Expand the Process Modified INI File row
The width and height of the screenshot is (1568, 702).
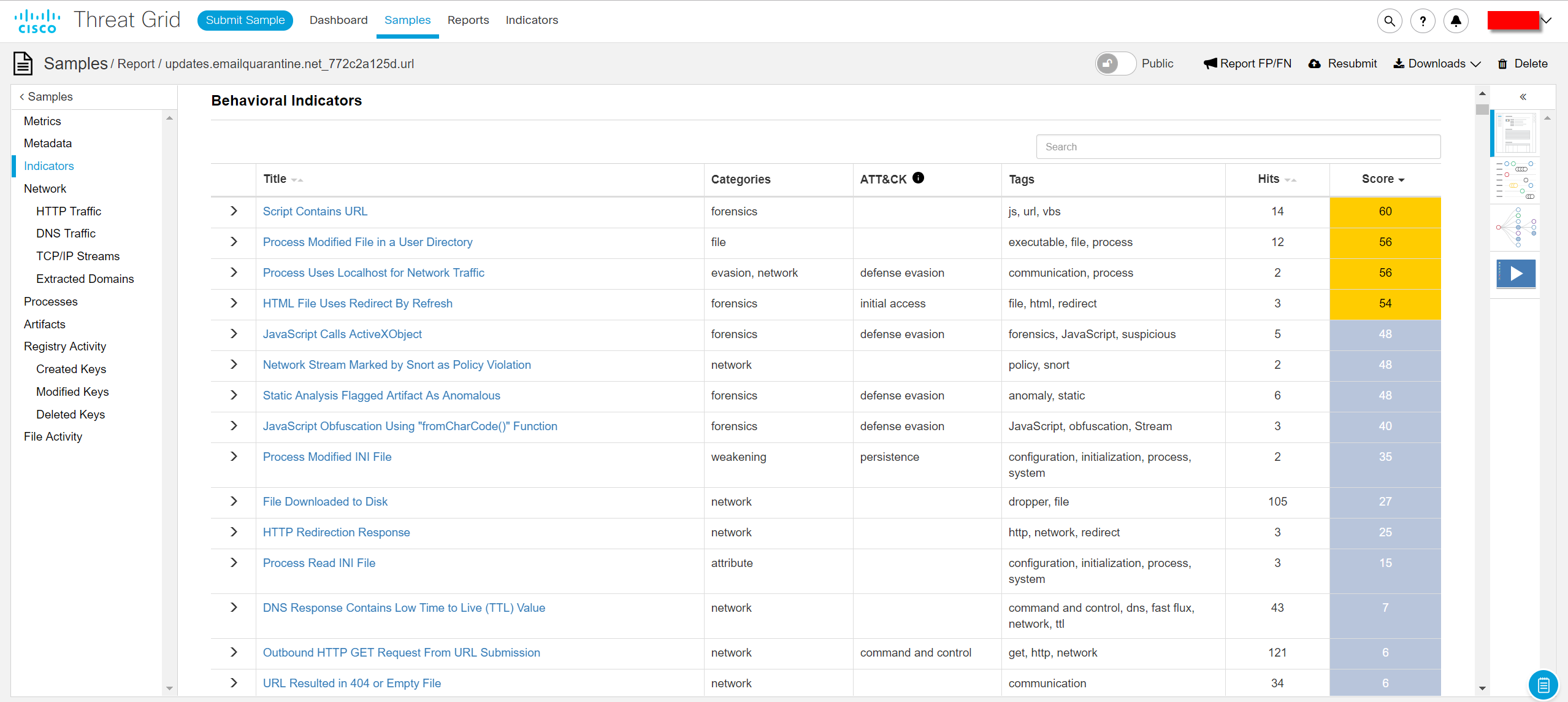234,457
